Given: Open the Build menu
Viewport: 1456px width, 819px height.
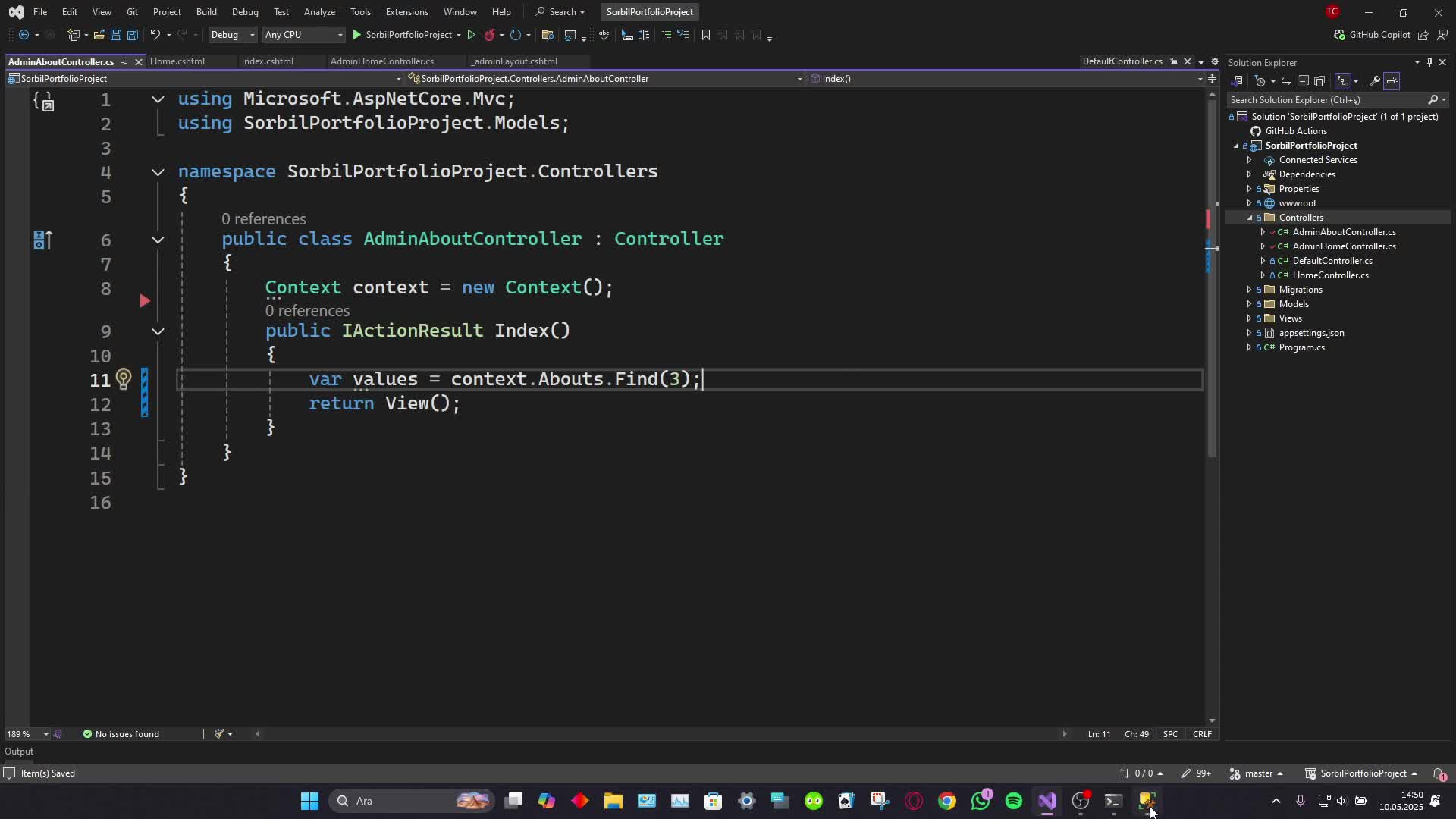Looking at the screenshot, I should click(x=206, y=12).
